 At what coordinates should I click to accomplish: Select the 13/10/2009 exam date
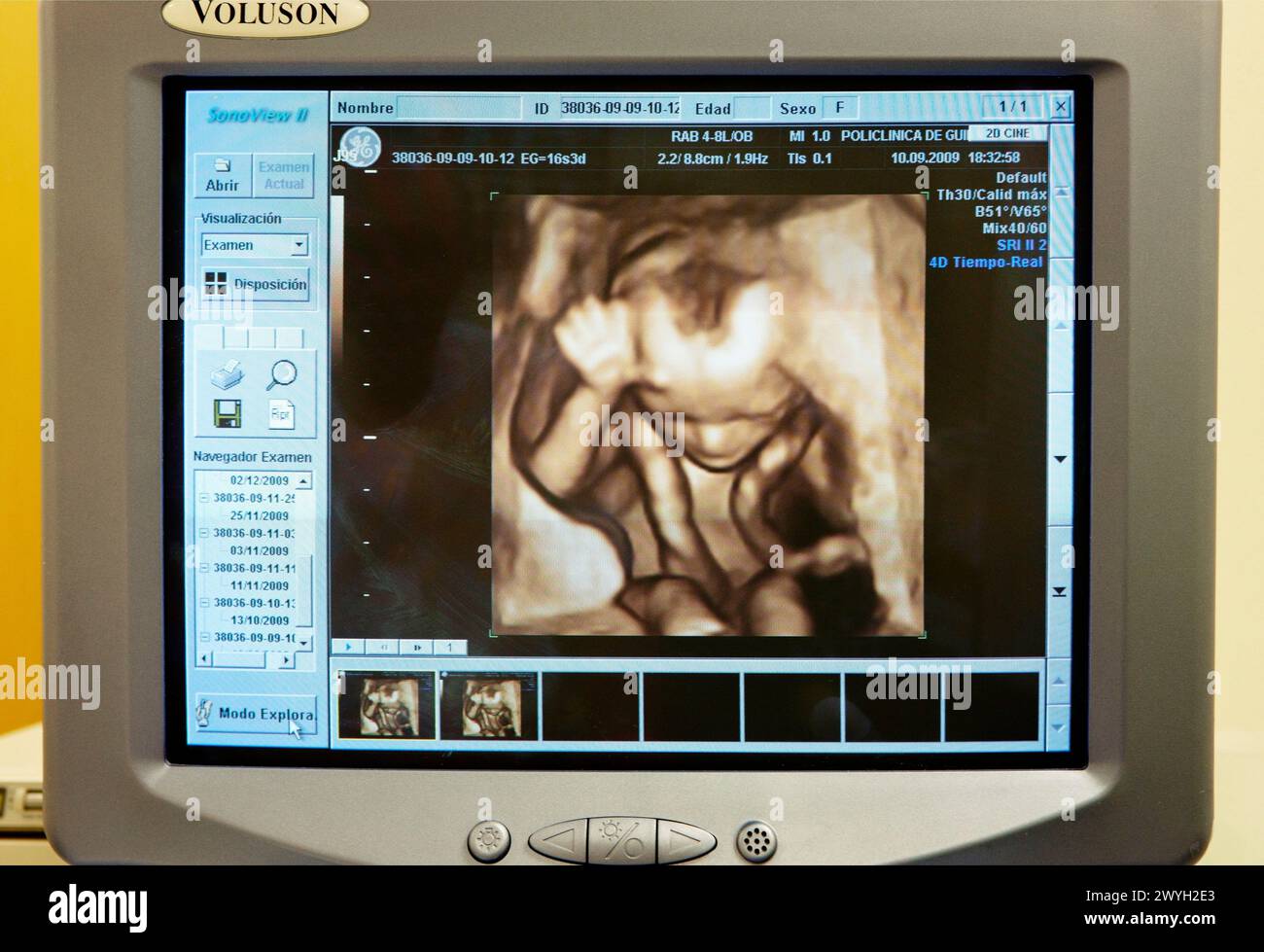coord(260,620)
